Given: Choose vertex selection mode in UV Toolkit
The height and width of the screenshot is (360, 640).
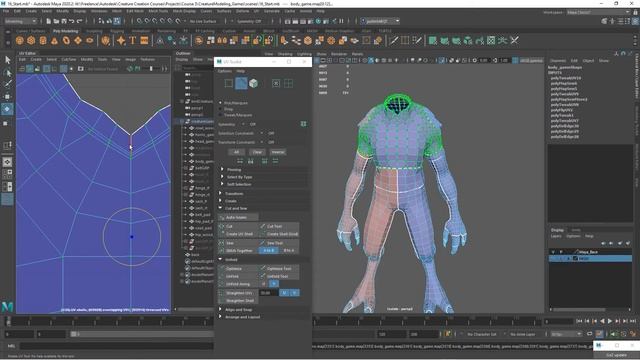Looking at the screenshot, I should pos(229,83).
